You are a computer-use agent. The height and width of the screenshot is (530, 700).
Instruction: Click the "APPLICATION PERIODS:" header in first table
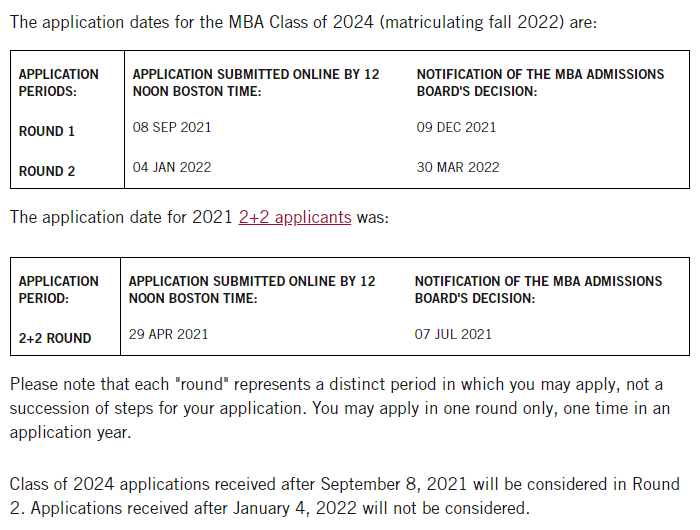[x=59, y=82]
